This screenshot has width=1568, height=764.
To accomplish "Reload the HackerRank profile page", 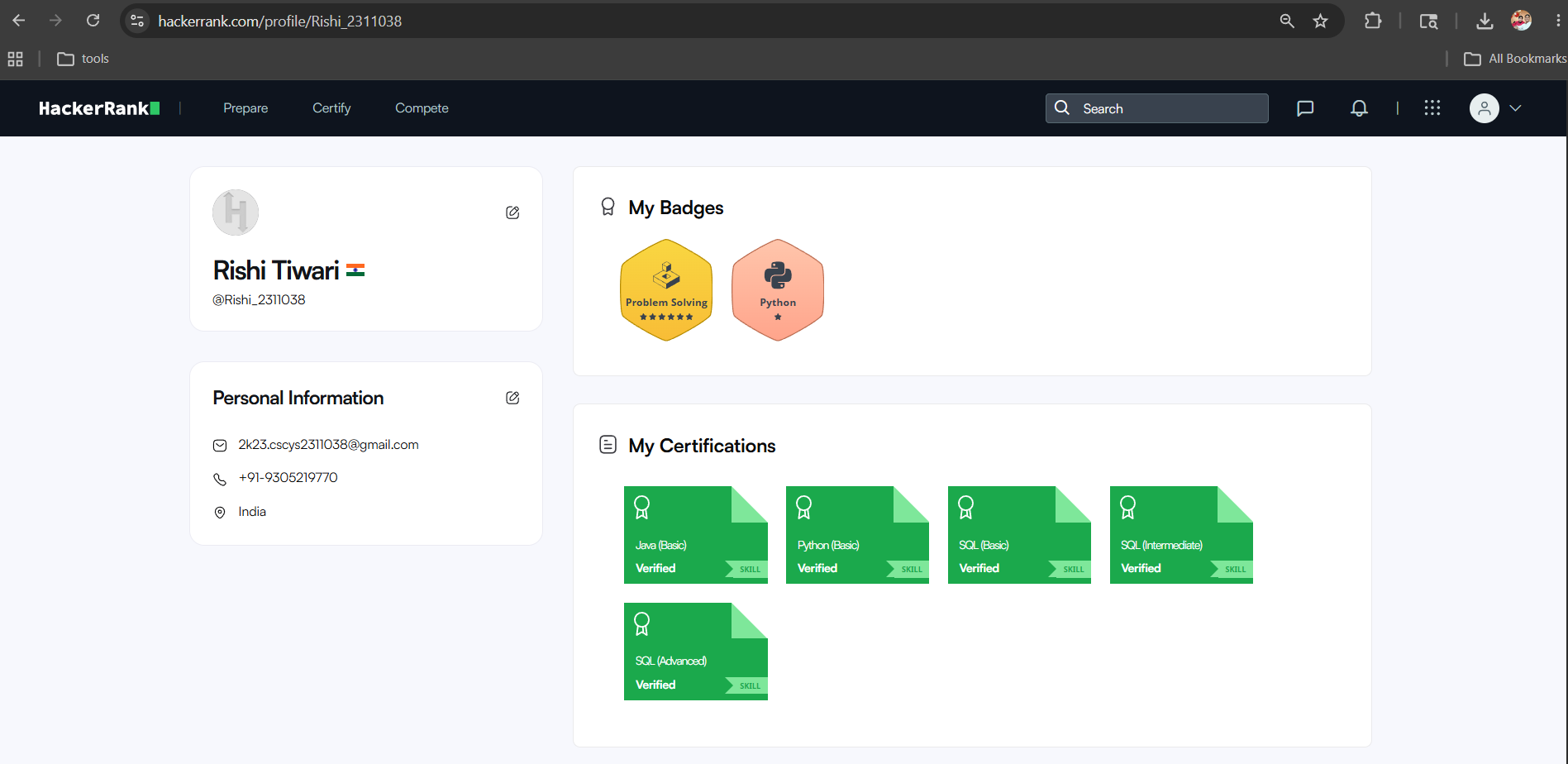I will (x=93, y=21).
